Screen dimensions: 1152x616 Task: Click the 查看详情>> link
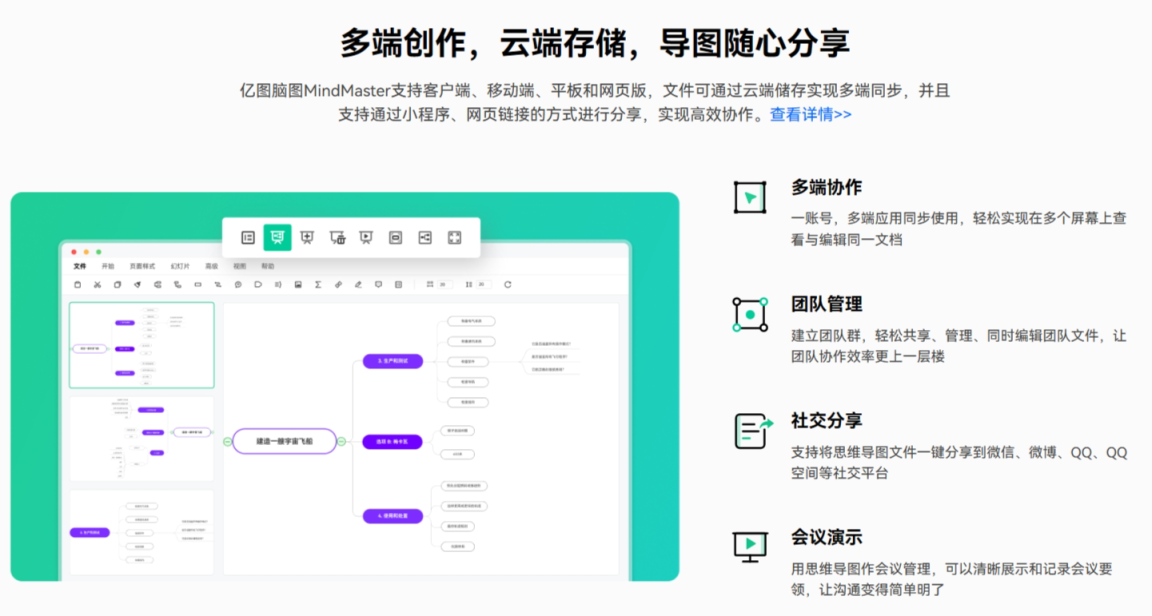tap(810, 114)
